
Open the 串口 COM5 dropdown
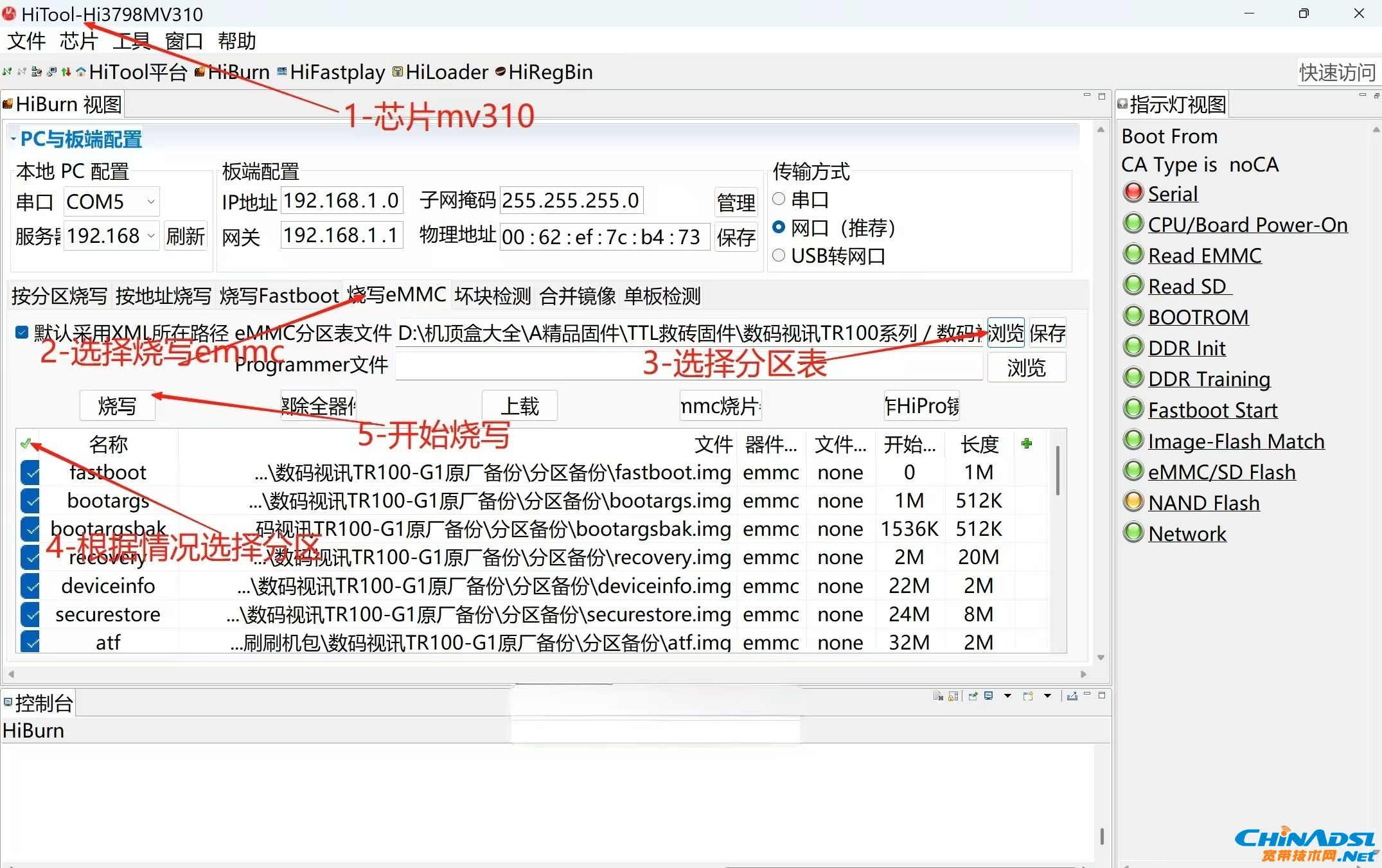[151, 201]
